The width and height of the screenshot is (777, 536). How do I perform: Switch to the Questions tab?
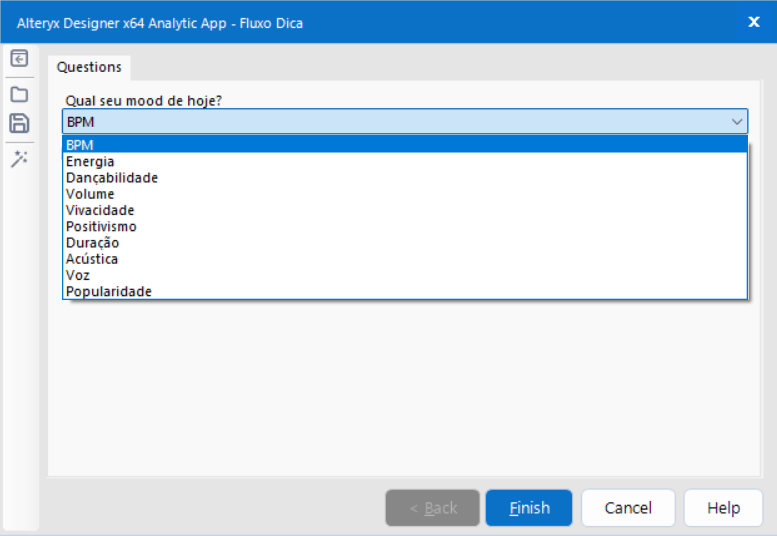click(x=89, y=67)
